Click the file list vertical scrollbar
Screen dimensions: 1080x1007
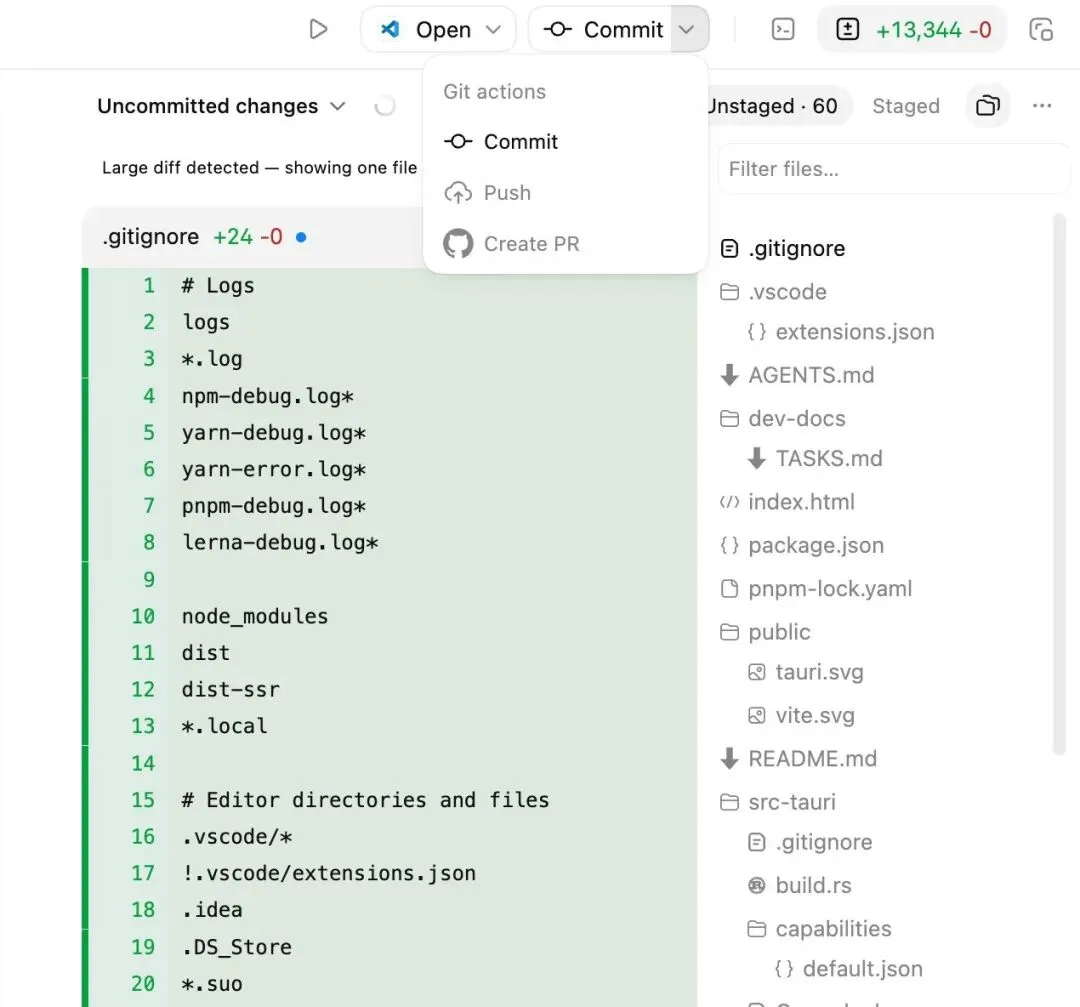[1058, 480]
